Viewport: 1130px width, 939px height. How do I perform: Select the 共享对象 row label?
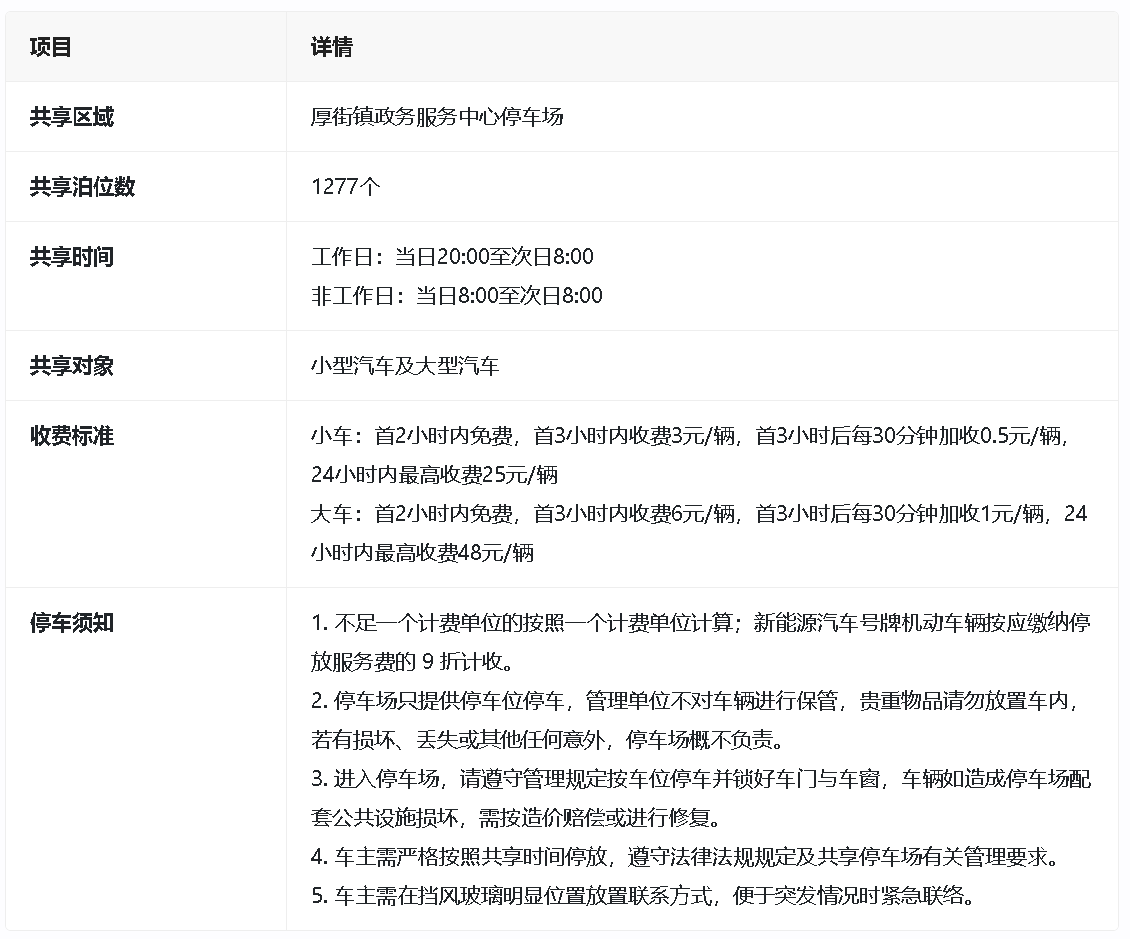72,366
